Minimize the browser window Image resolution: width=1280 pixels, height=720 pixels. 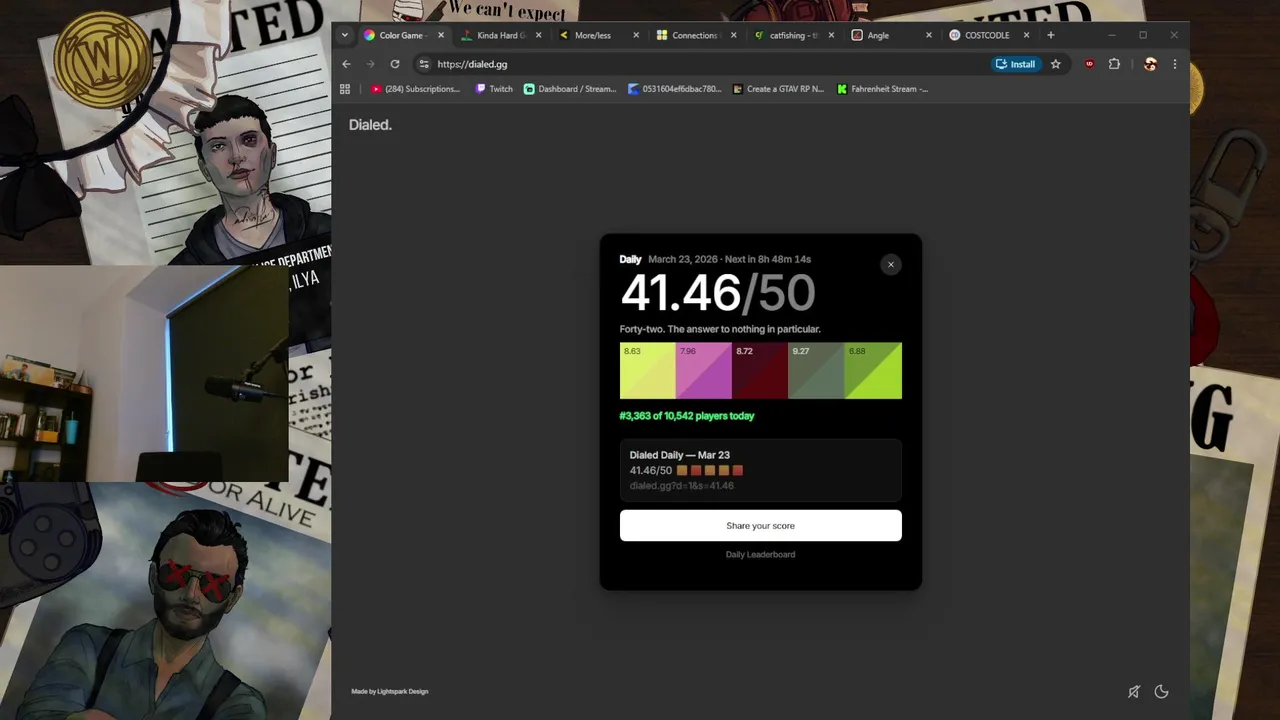[1112, 35]
